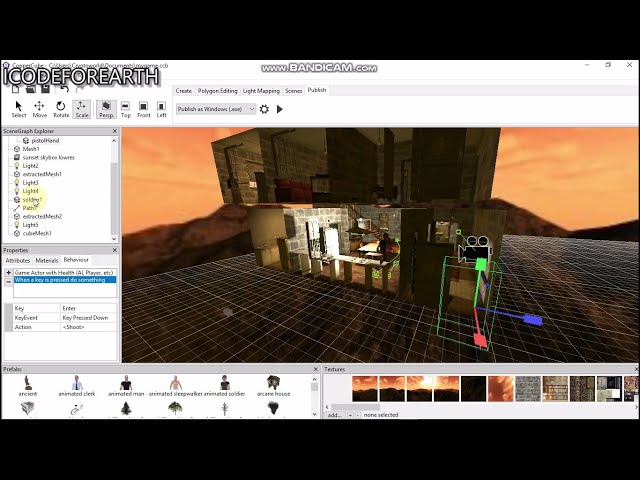The image size is (640, 480).
Task: Switch to the Left view
Action: [x=161, y=109]
